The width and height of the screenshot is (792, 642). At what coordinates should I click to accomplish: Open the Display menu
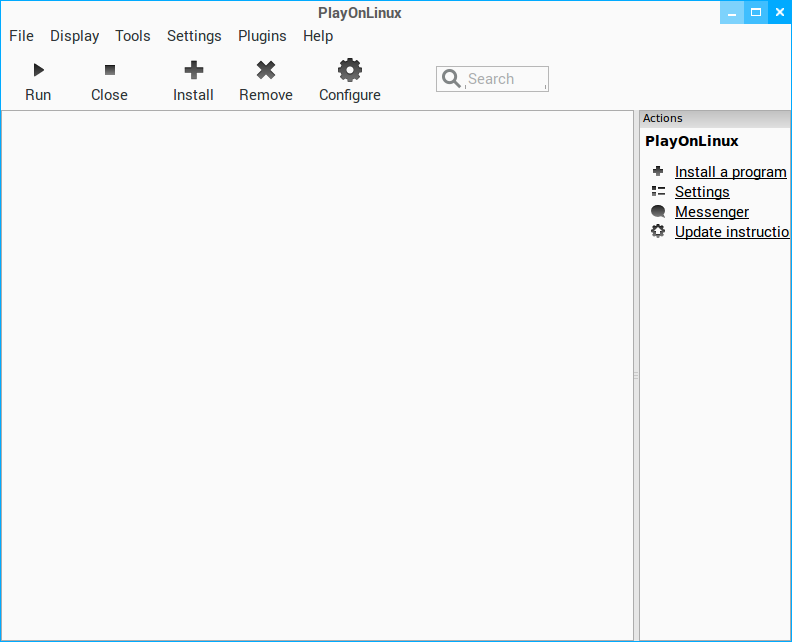coord(74,36)
